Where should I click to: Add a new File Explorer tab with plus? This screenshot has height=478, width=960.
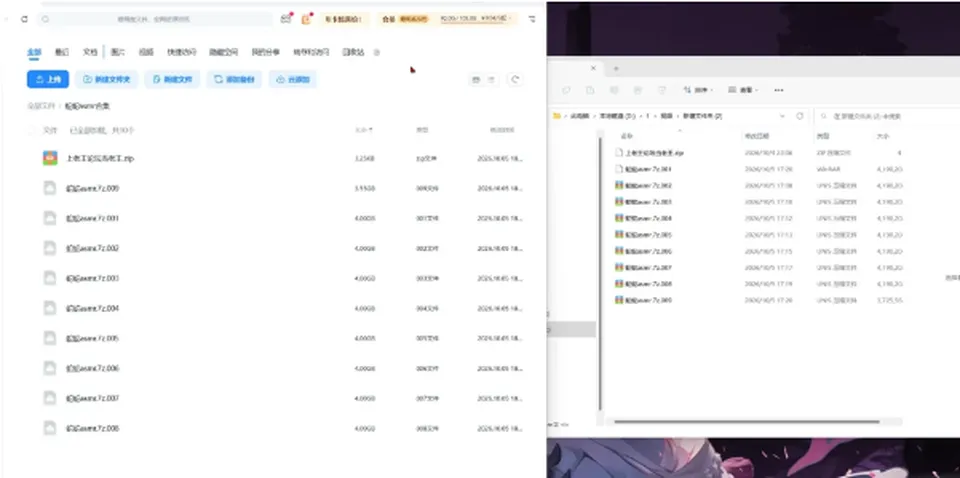pos(616,69)
